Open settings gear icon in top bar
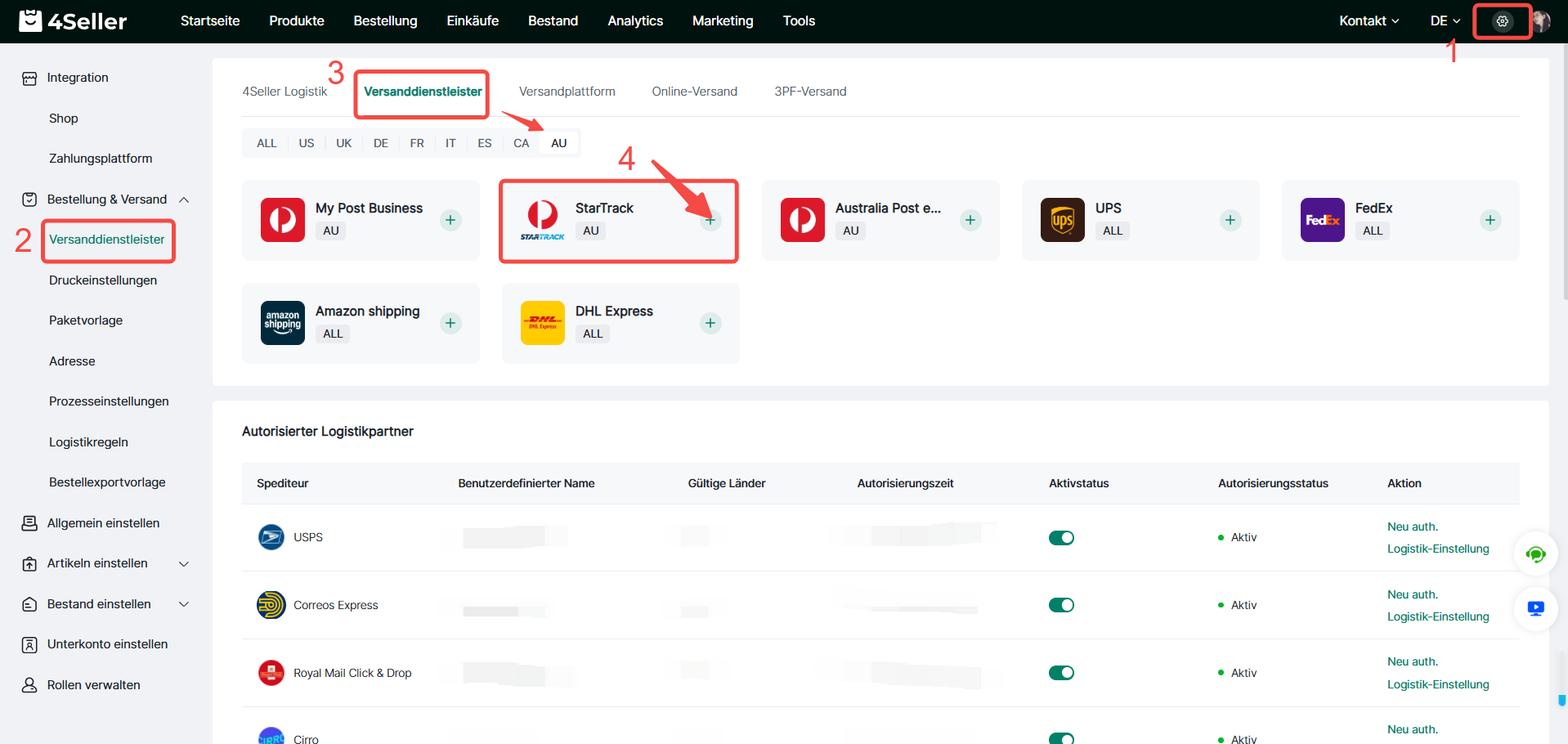This screenshot has height=744, width=1568. [x=1502, y=21]
